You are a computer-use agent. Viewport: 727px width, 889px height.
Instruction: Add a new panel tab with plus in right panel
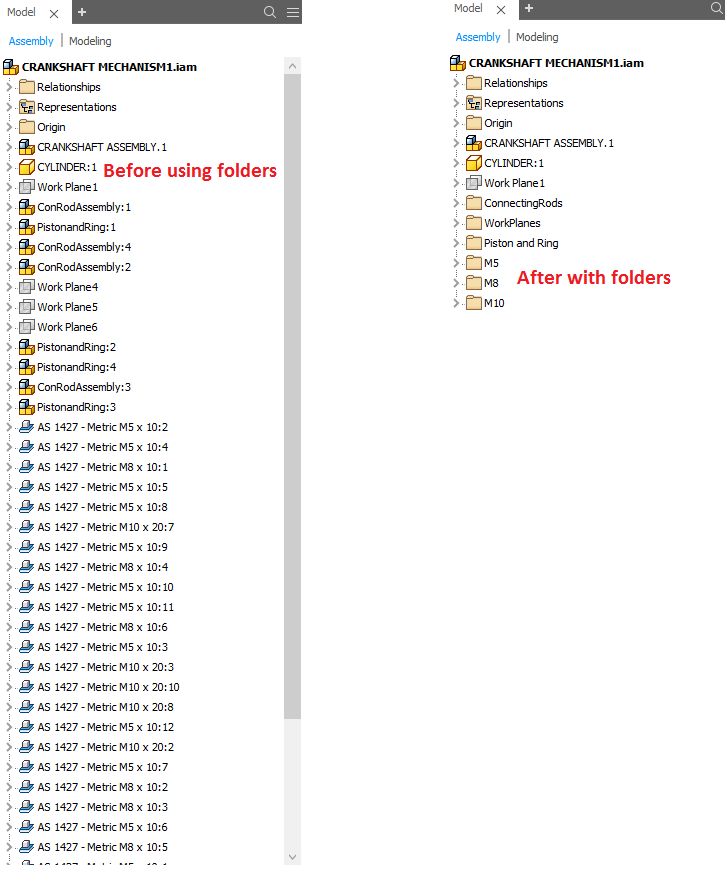click(x=529, y=8)
